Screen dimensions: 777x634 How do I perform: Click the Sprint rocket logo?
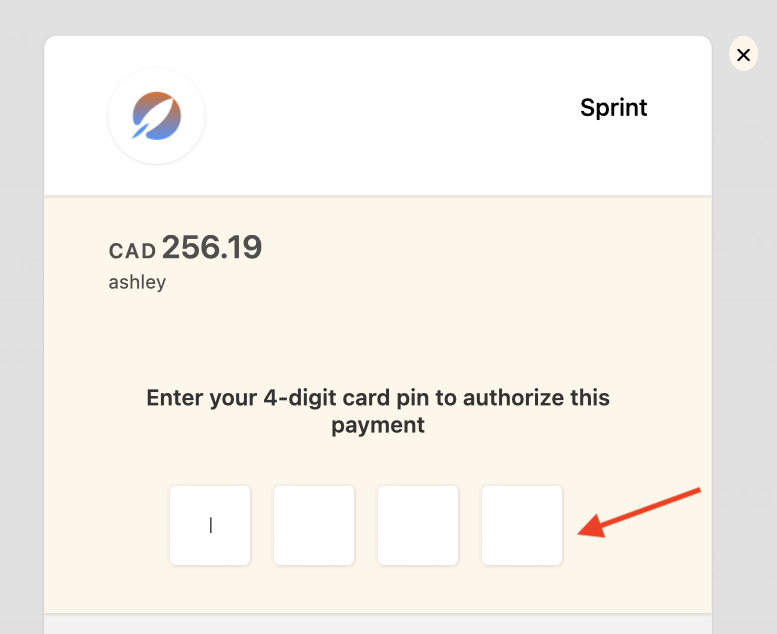coord(157,117)
